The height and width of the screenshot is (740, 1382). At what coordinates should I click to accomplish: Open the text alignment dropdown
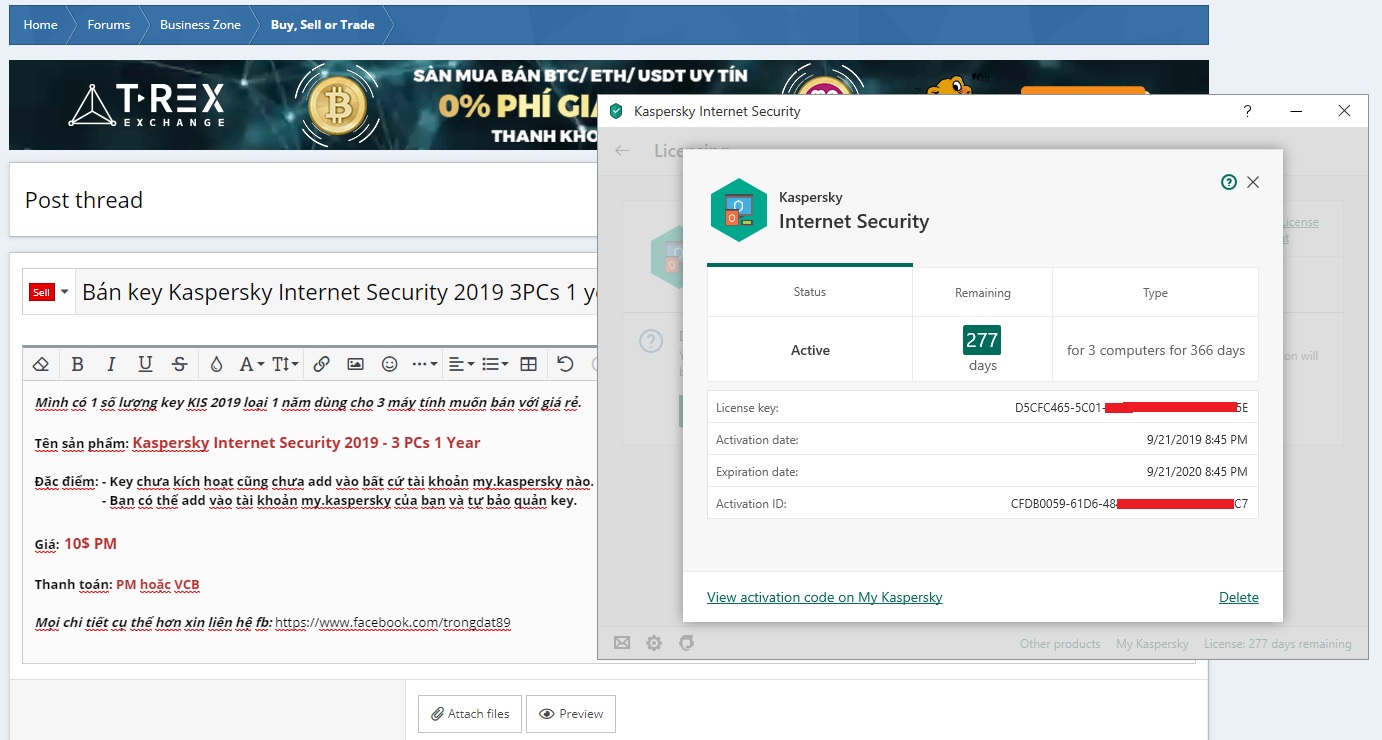pos(461,364)
